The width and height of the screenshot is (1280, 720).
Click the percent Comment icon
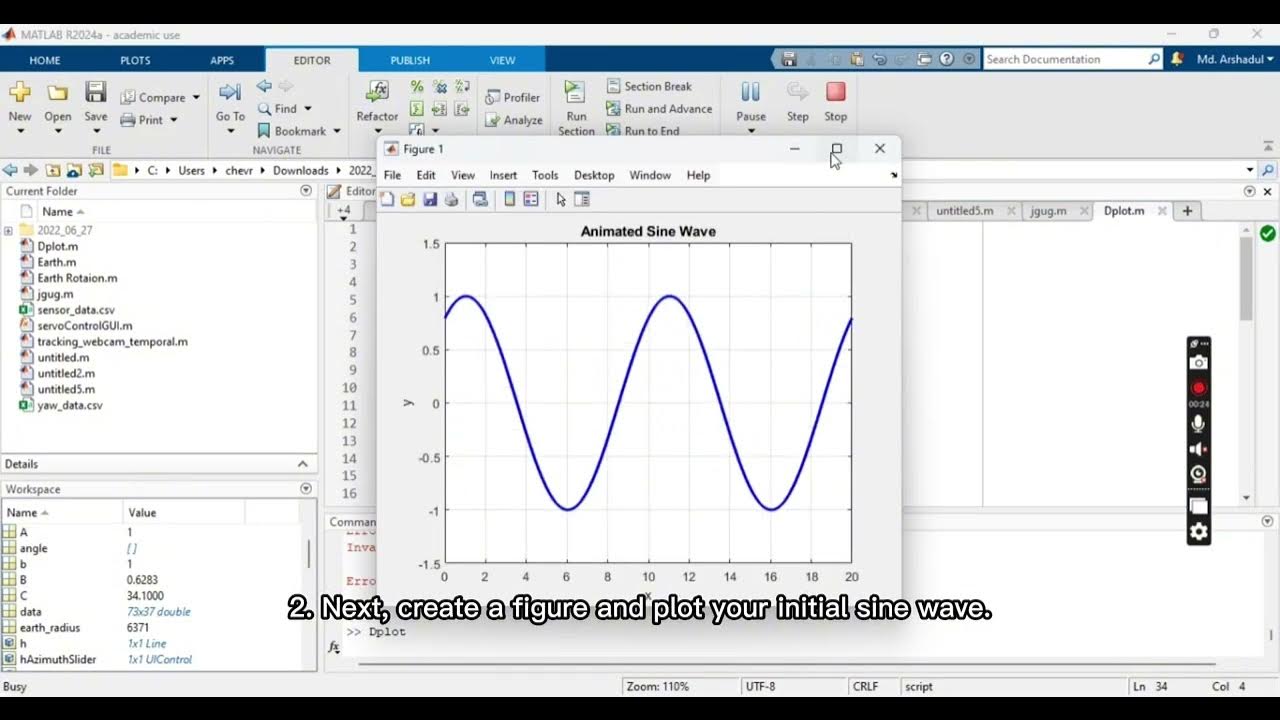pyautogui.click(x=417, y=87)
